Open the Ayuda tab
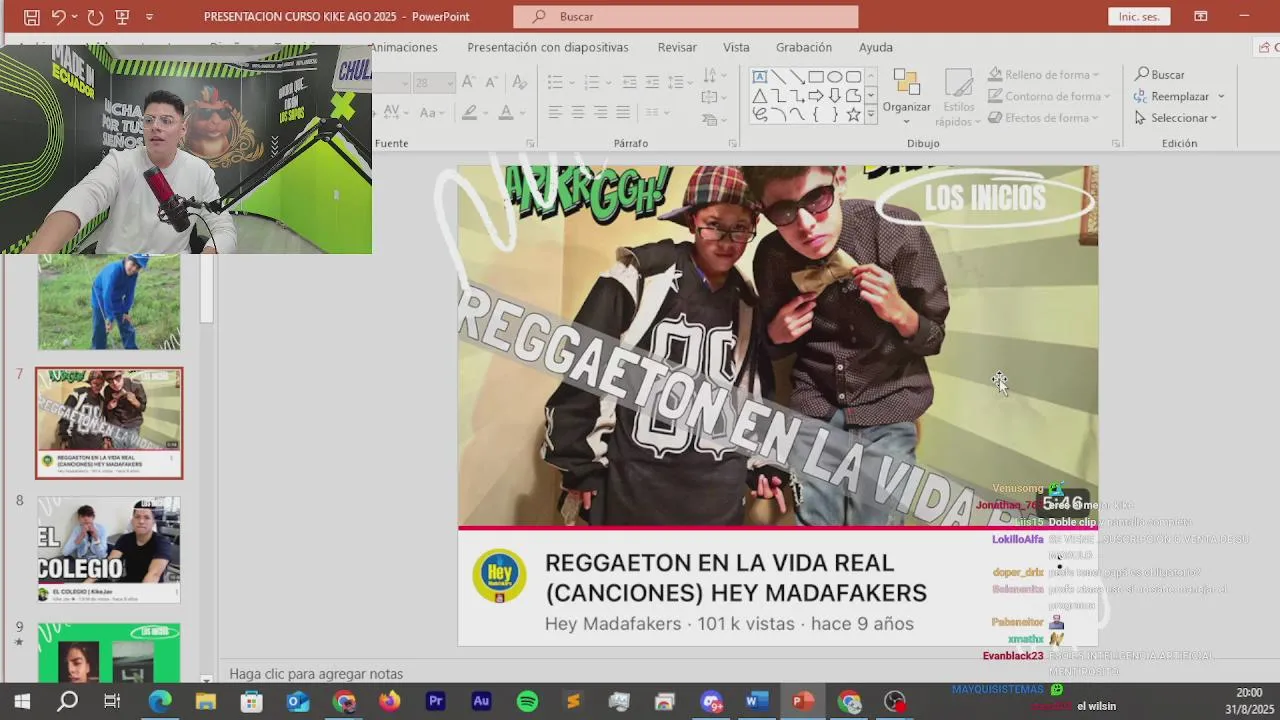Screen dimensions: 1280x720 (876, 47)
